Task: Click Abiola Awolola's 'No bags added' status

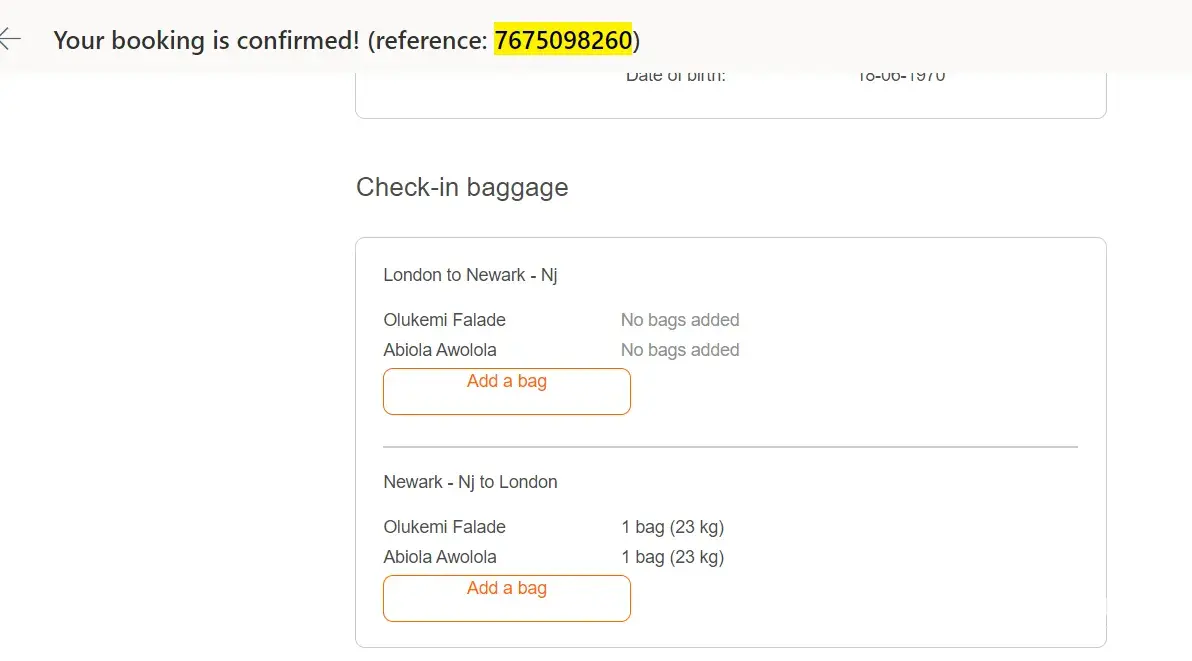Action: click(680, 350)
